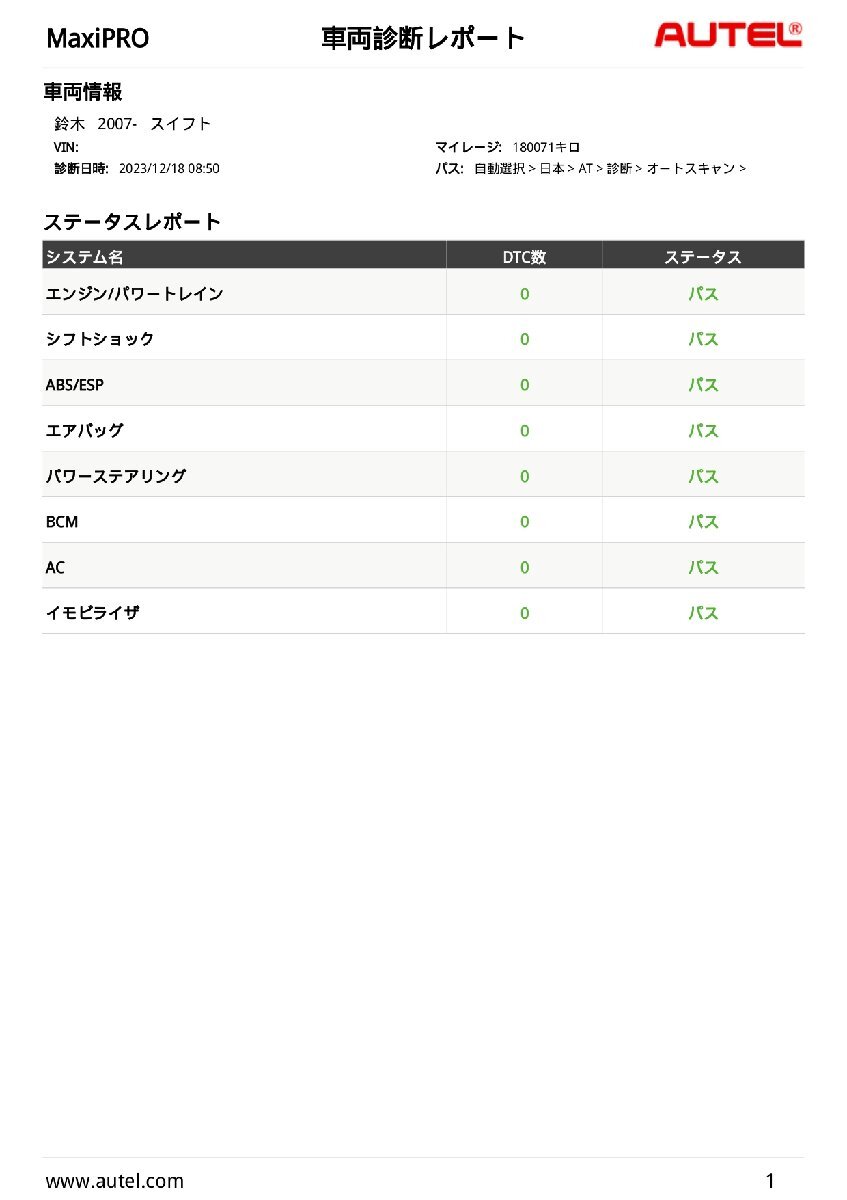Click the パス status for エンジン/パワートレイン

(703, 294)
